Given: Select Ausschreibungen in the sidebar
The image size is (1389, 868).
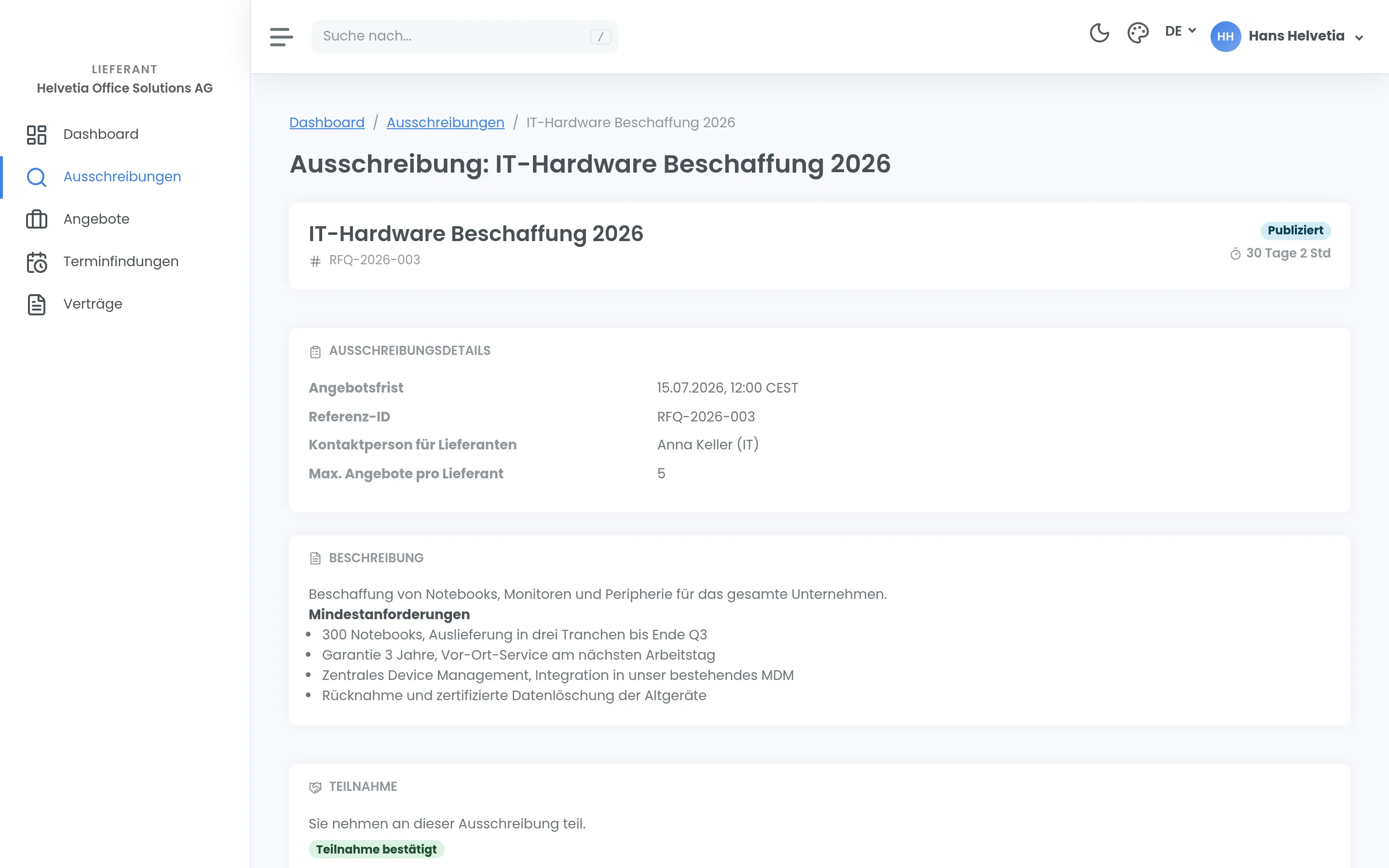Looking at the screenshot, I should tap(125, 177).
